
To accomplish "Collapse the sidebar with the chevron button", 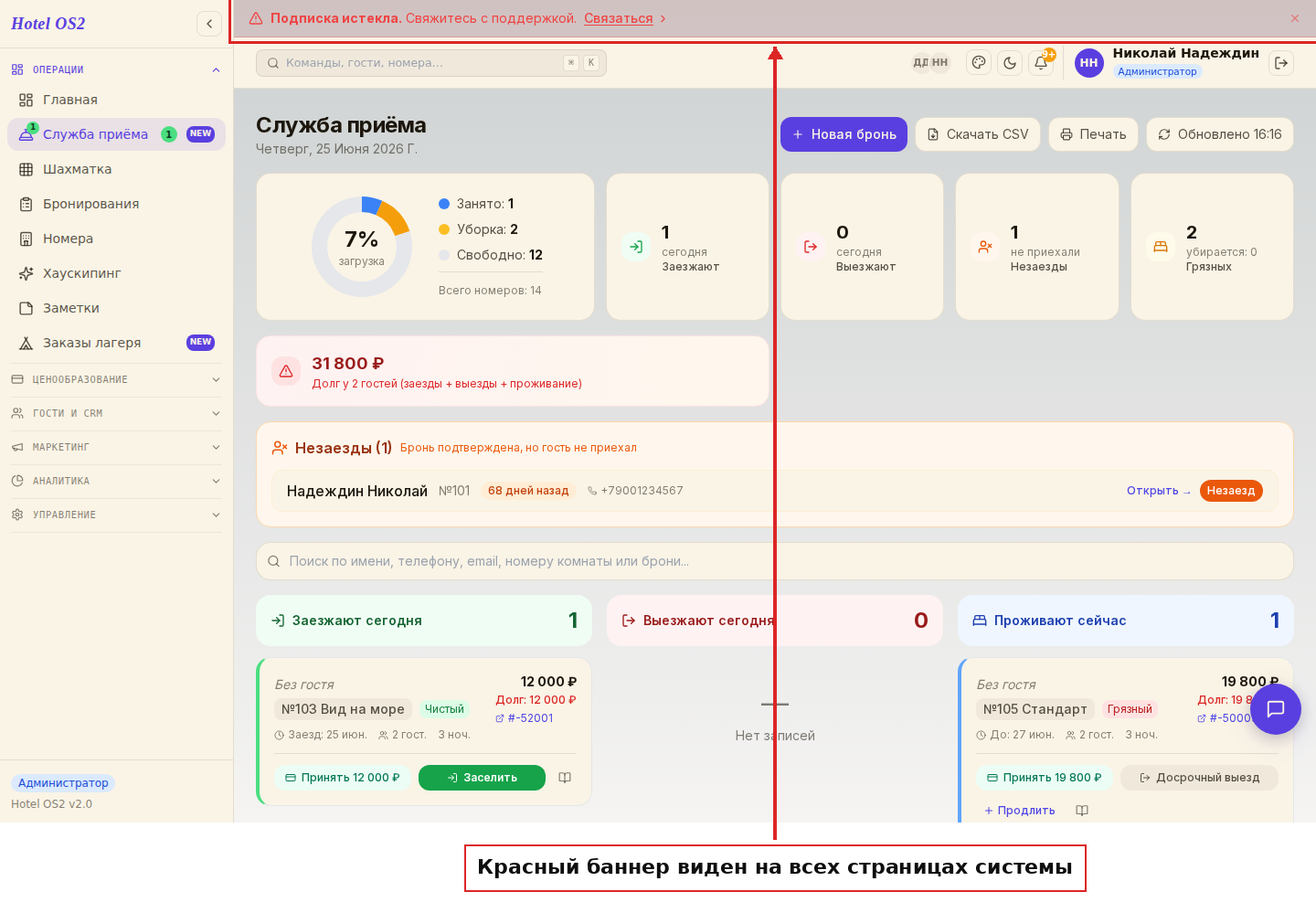I will tap(209, 24).
